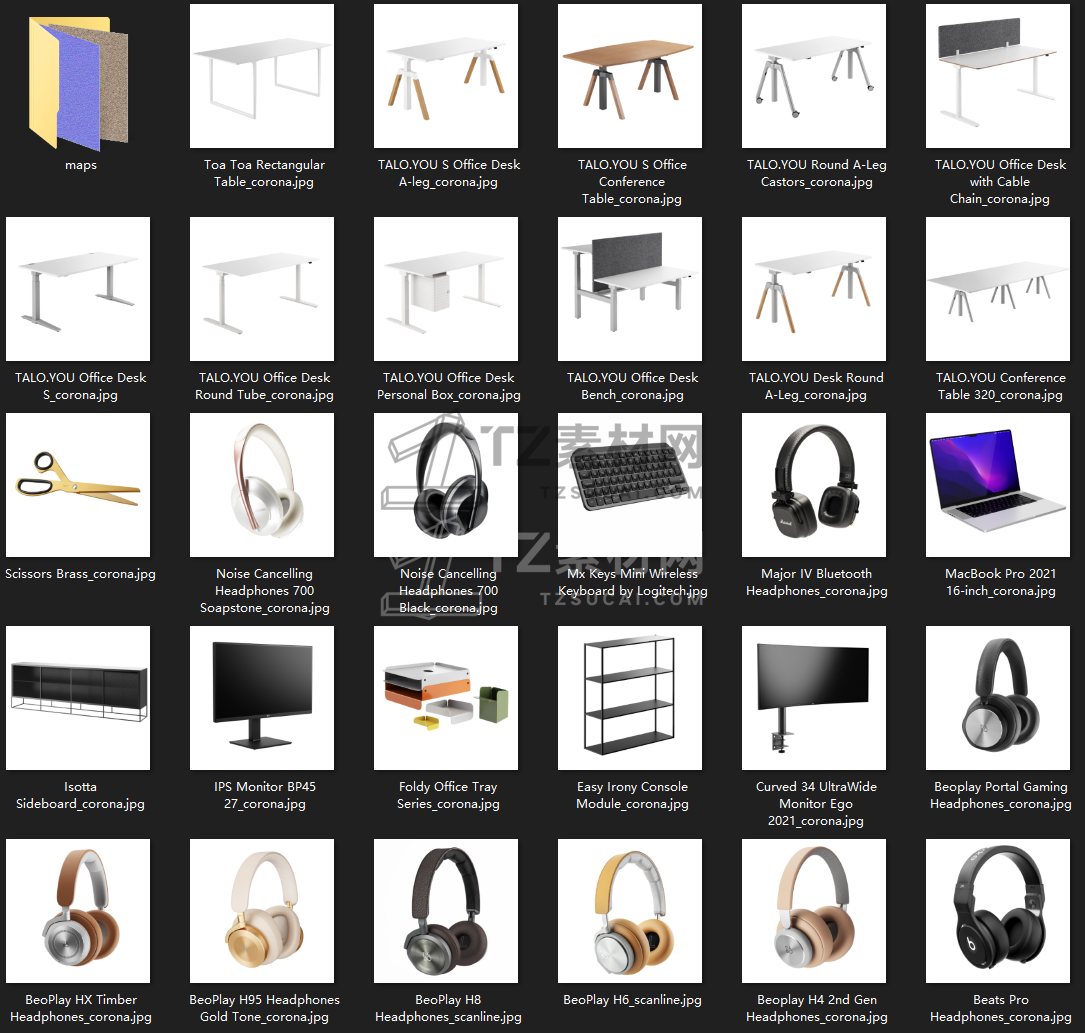
Task: Select Beoplay Portal Gaming Headphones thumbnail
Action: (999, 698)
